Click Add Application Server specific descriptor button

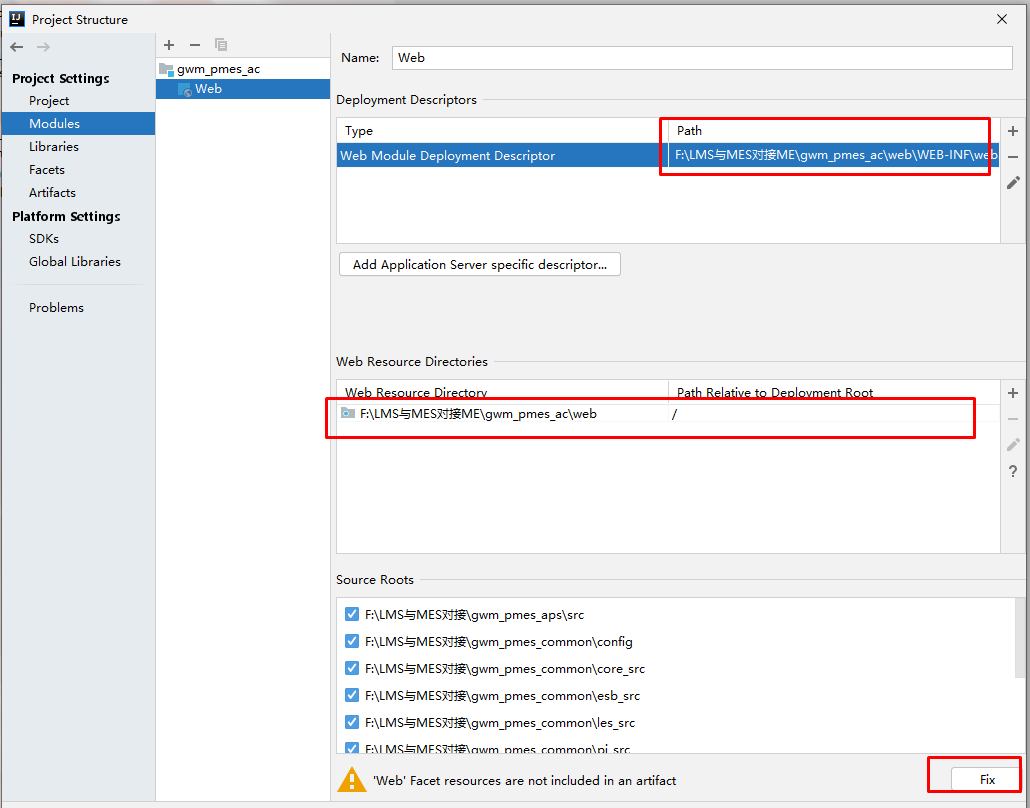click(x=480, y=264)
